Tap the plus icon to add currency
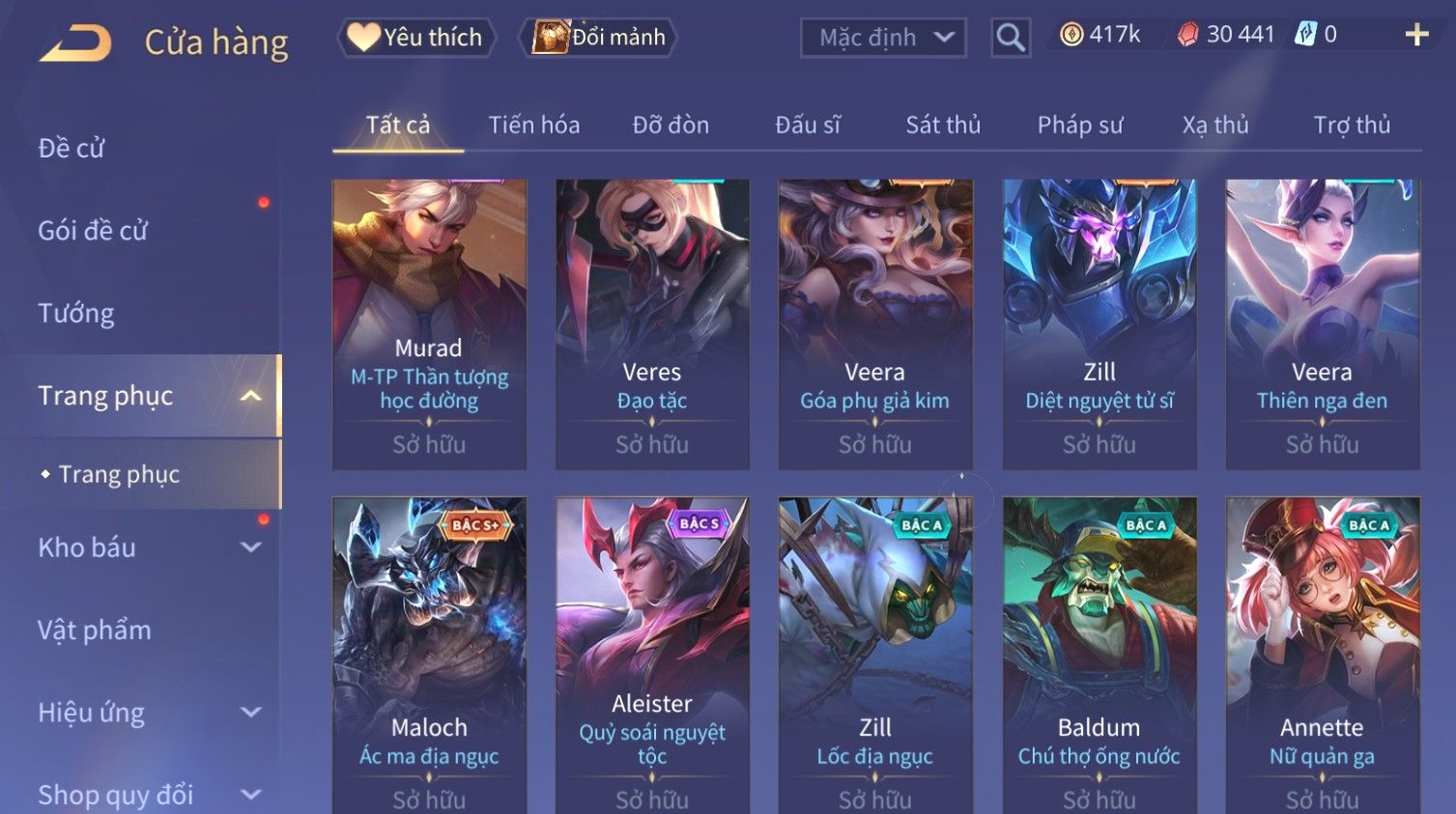 1416,36
